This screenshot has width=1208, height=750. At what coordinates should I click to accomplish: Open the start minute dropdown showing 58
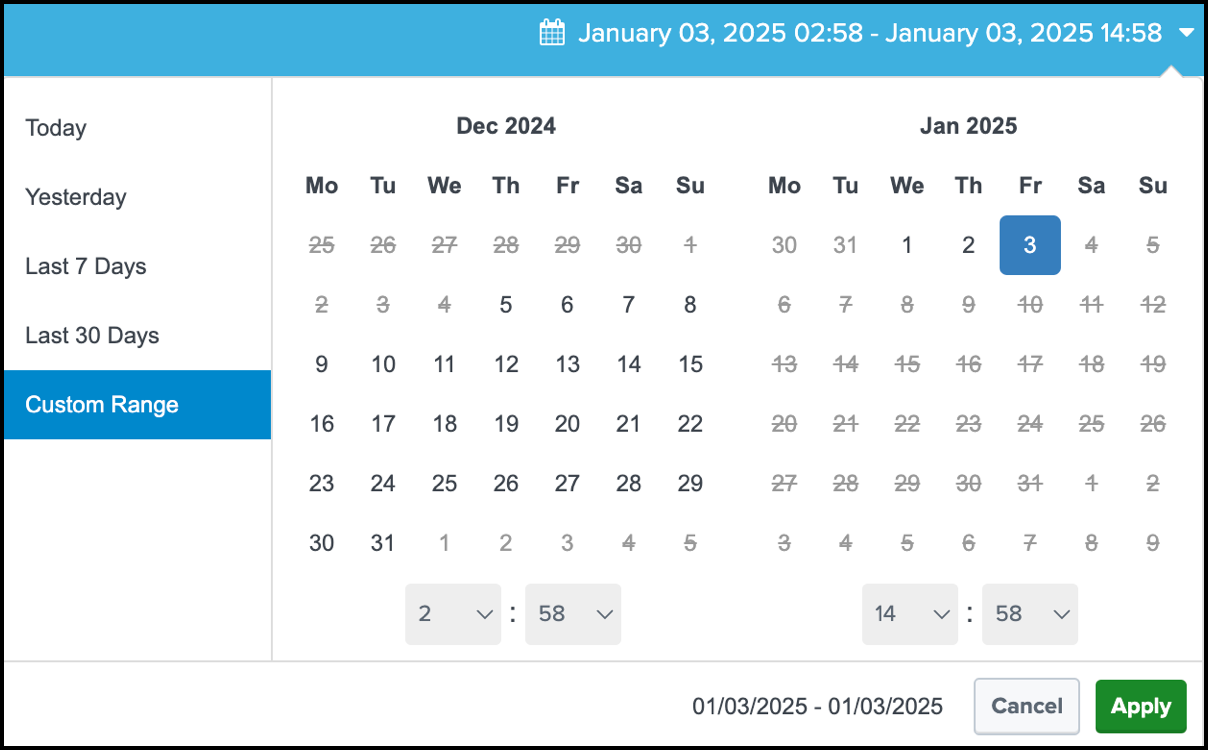(x=573, y=614)
